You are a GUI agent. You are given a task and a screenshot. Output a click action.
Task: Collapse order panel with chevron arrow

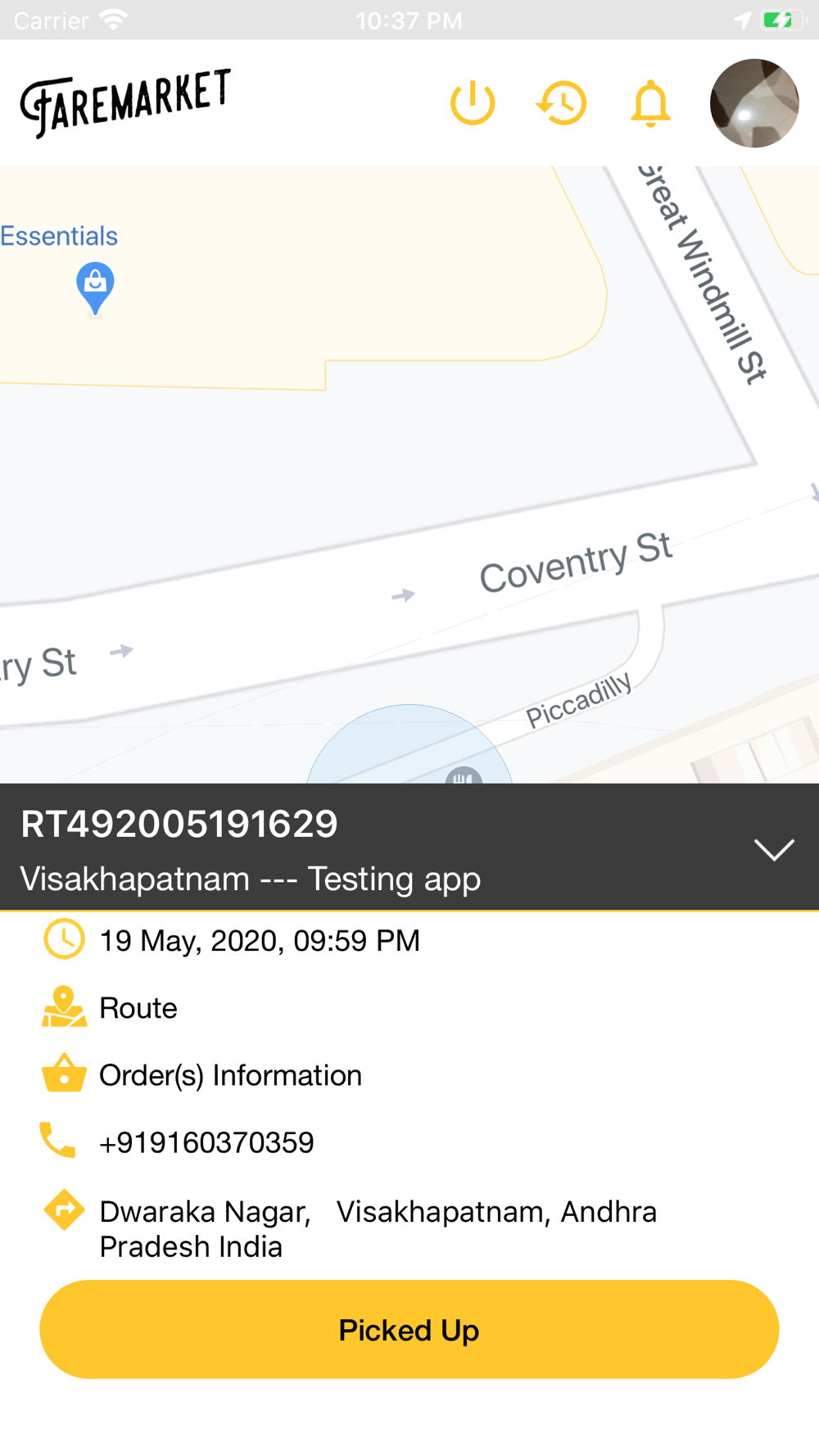click(774, 849)
